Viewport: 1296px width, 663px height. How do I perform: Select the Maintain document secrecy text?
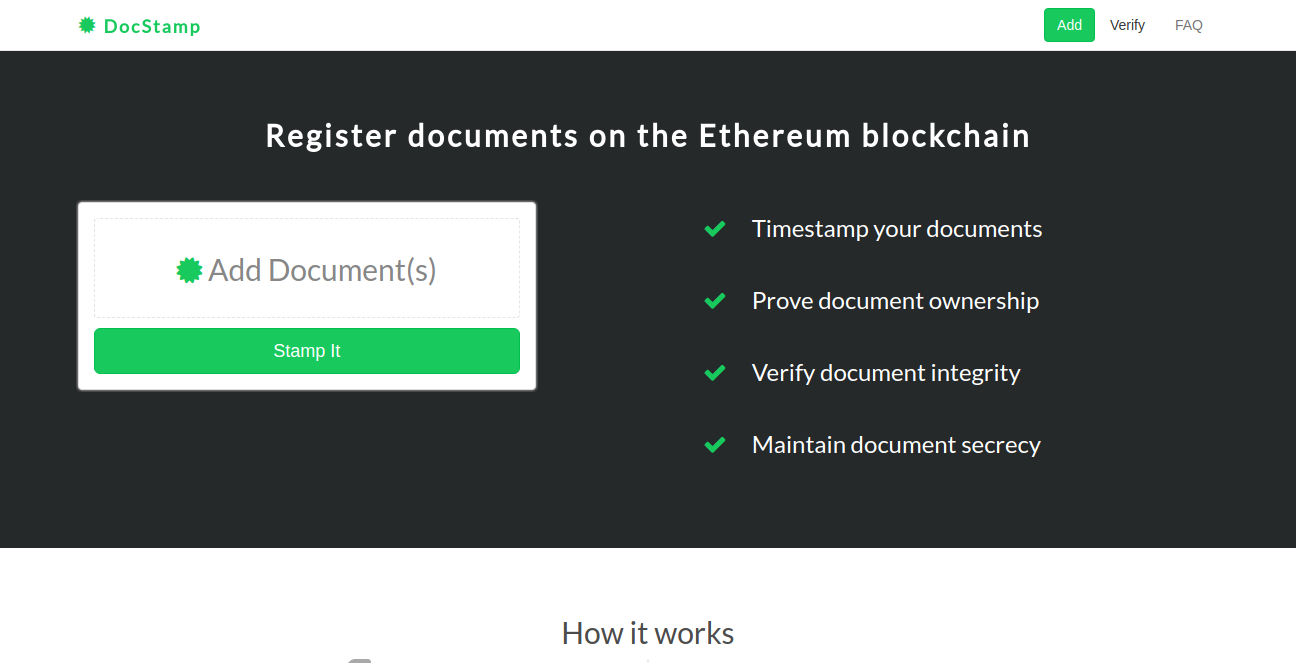click(x=896, y=445)
